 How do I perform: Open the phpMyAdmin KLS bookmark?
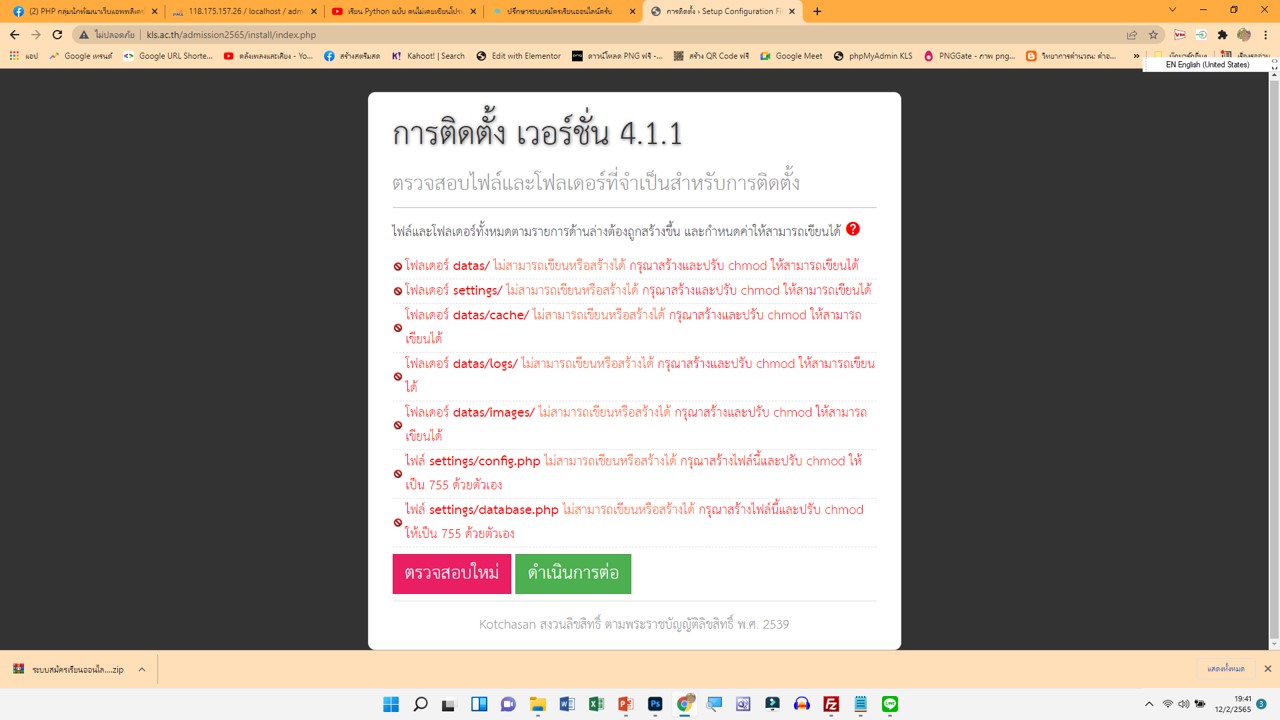[875, 56]
